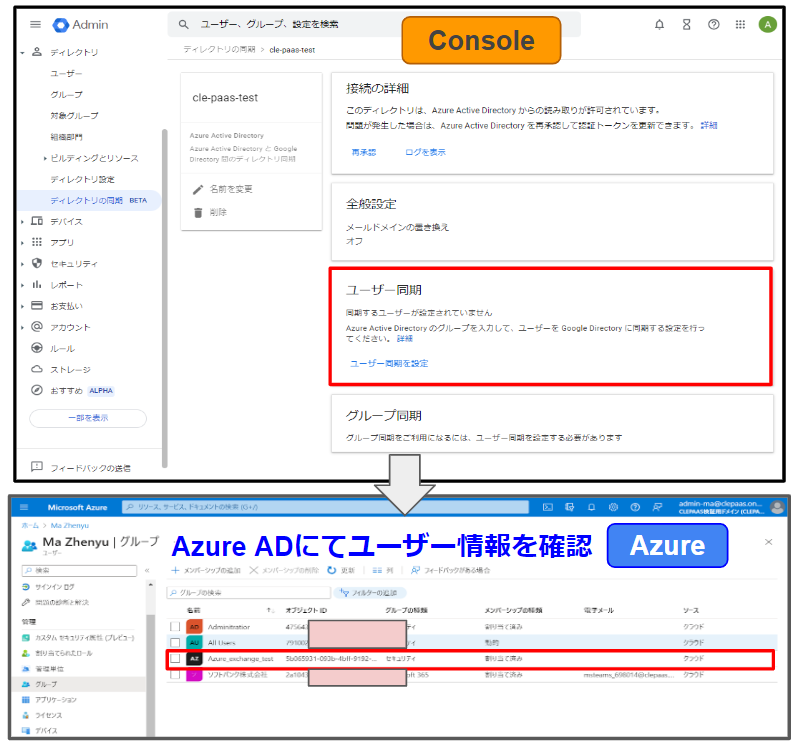The height and width of the screenshot is (746, 794).
Task: Expand the セキュリティ section
Action: tap(22, 264)
